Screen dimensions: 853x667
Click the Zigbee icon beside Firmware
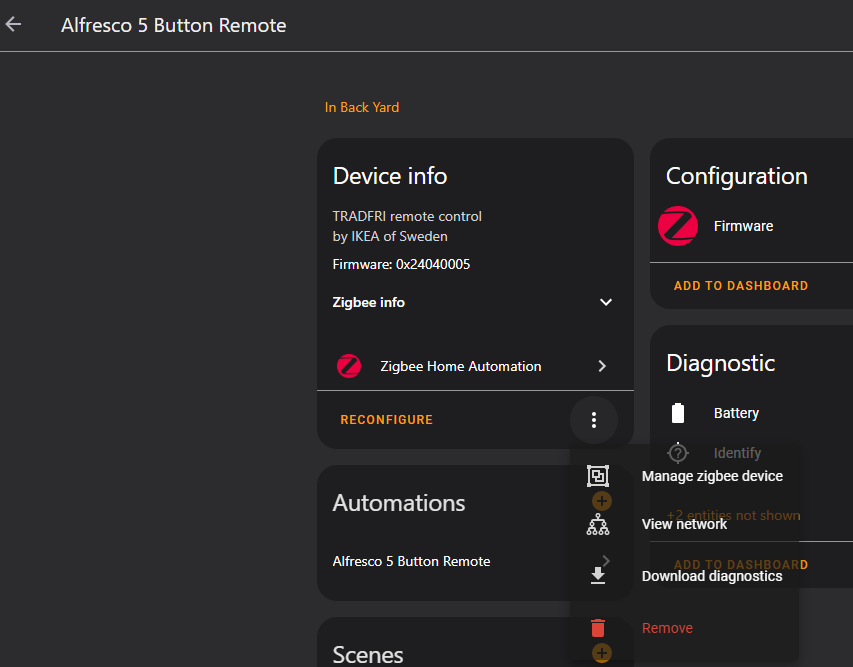[678, 226]
